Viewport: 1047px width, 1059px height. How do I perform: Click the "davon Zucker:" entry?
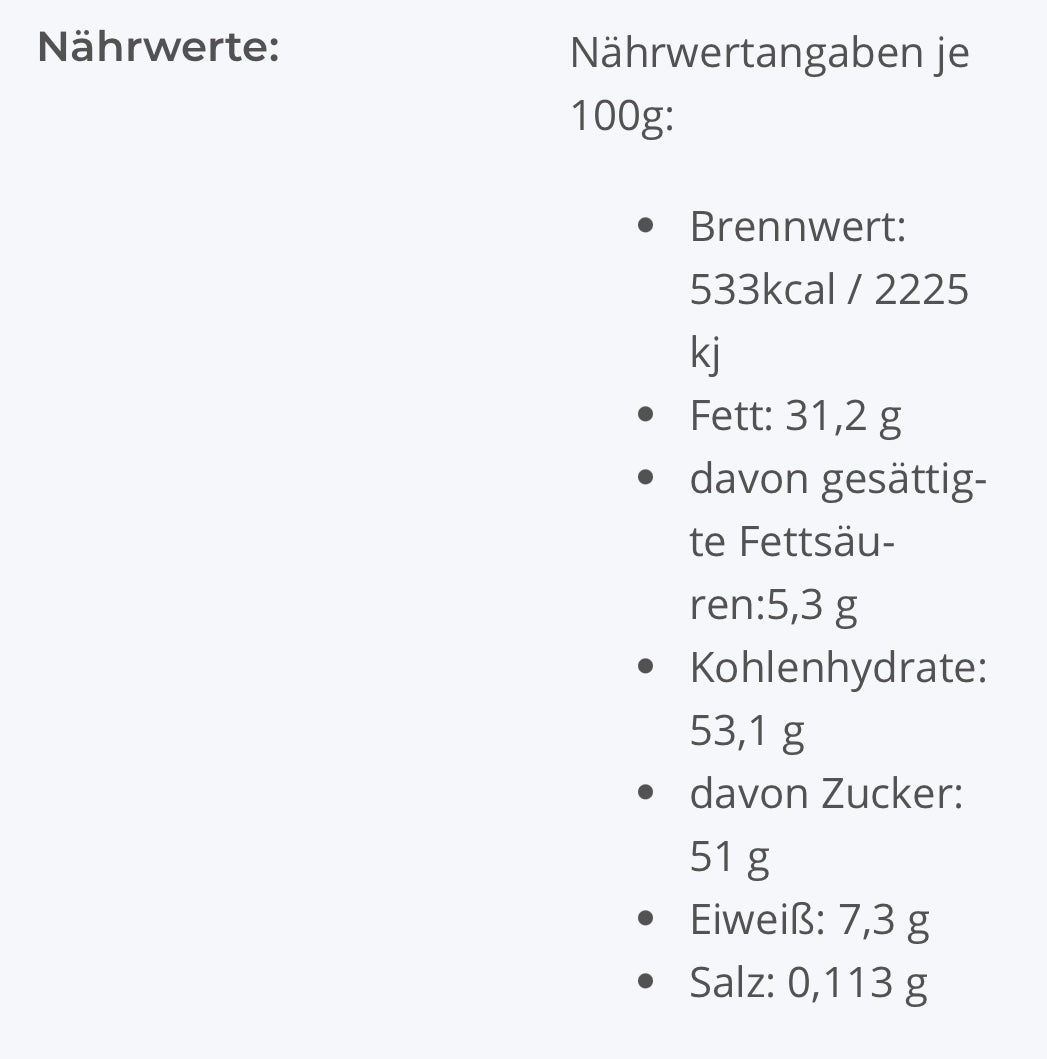[825, 794]
